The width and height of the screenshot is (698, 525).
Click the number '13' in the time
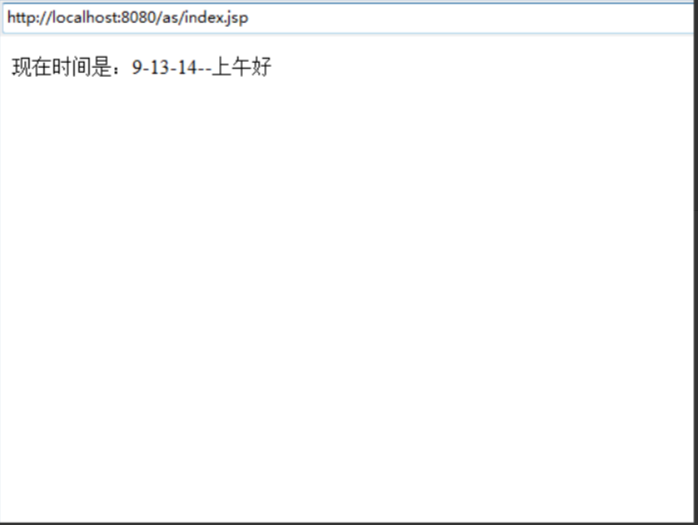tap(159, 68)
